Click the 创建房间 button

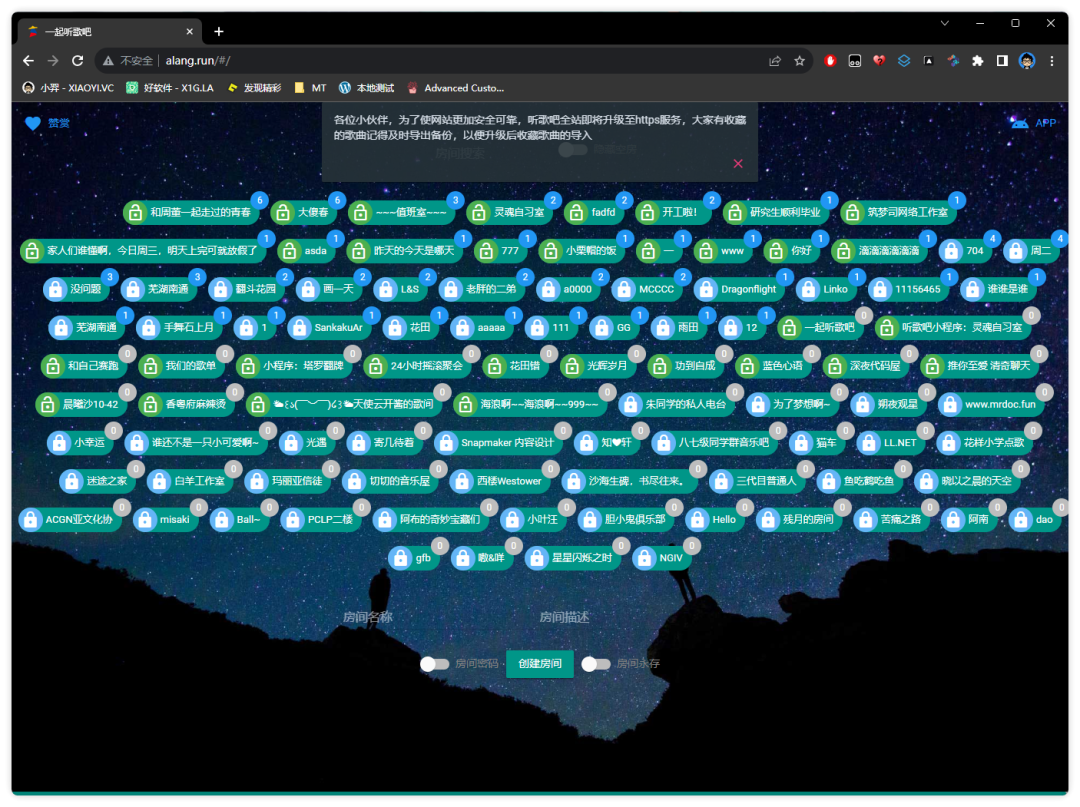[x=539, y=663]
